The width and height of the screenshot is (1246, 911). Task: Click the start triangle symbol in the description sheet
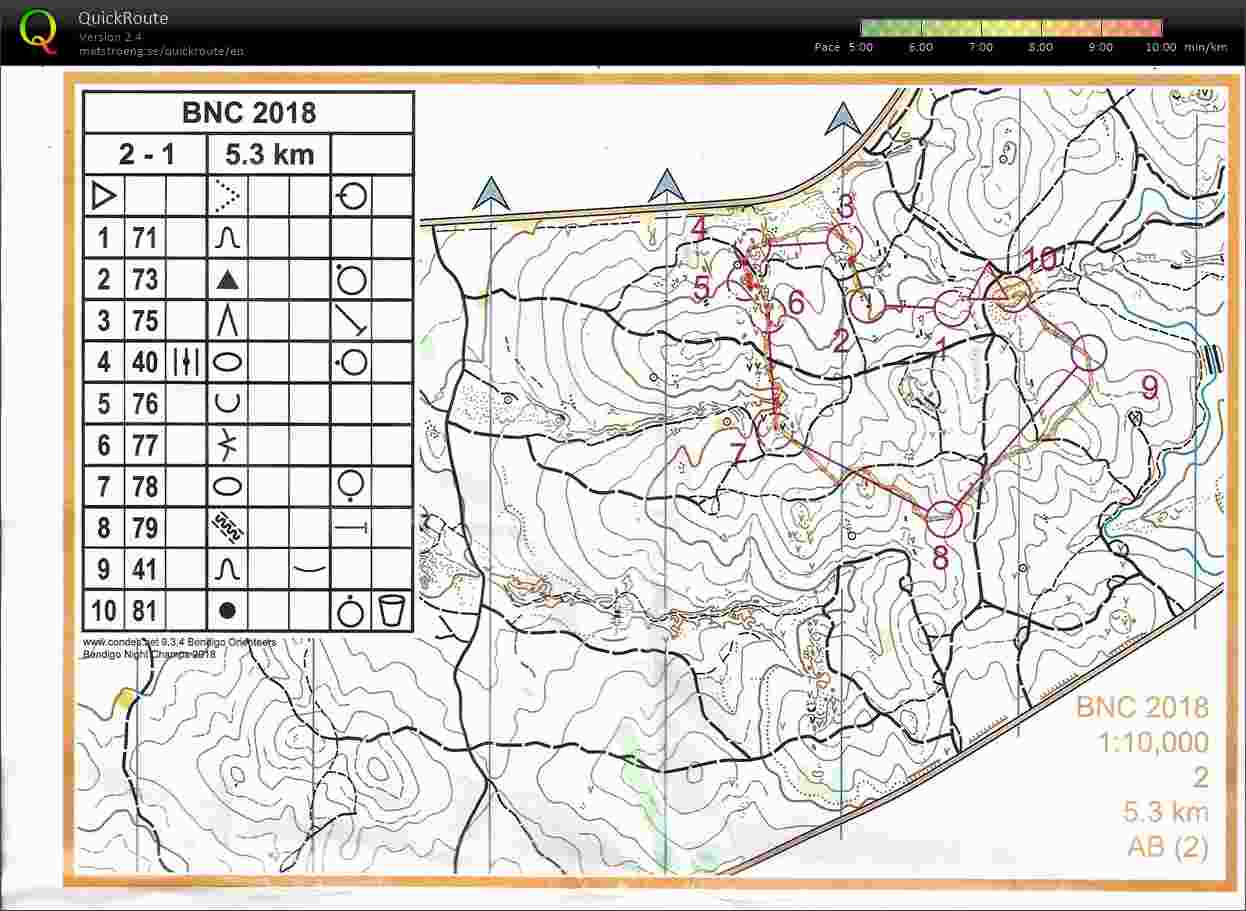point(101,196)
